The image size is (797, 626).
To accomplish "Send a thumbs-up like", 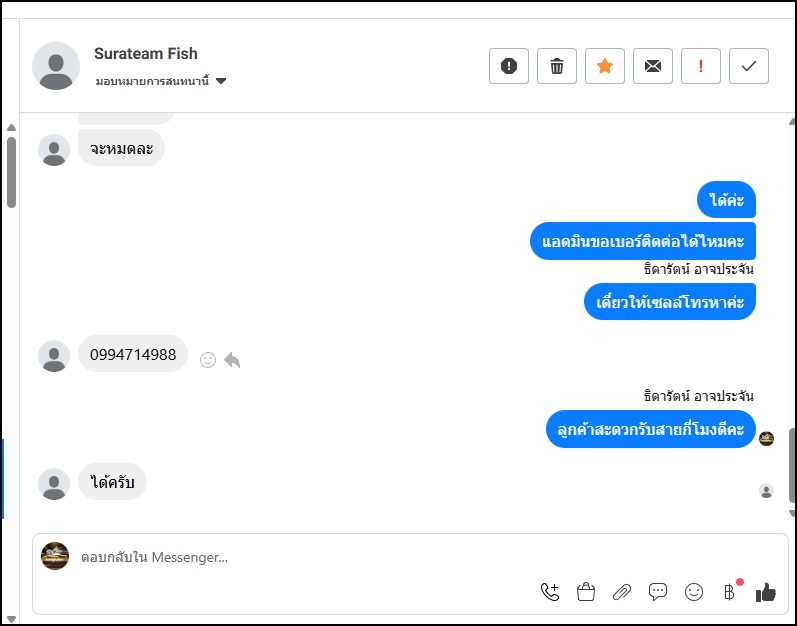I will [766, 592].
